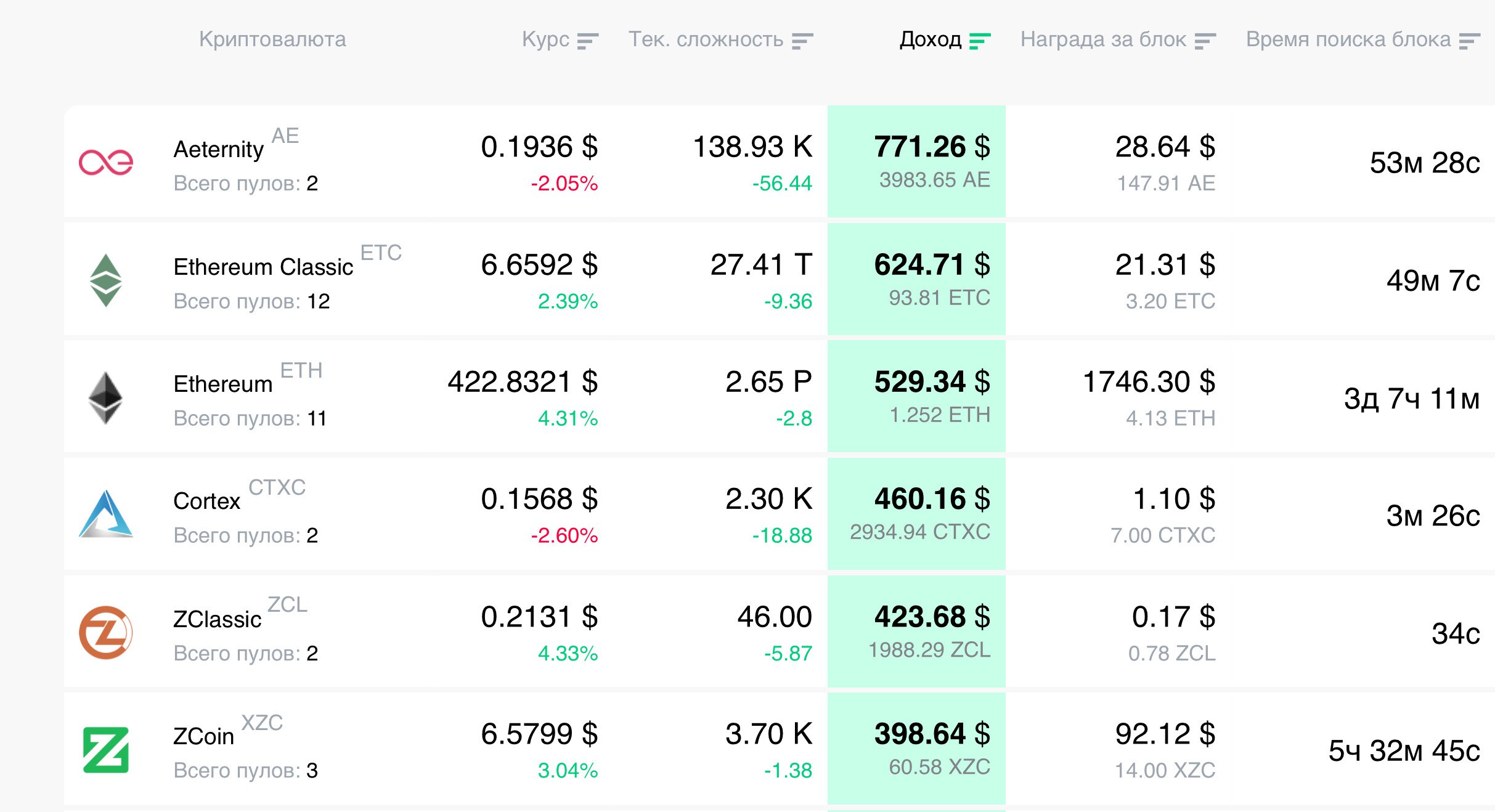Click the ZClassic orange logo
The width and height of the screenshot is (1495, 812).
coord(106,633)
